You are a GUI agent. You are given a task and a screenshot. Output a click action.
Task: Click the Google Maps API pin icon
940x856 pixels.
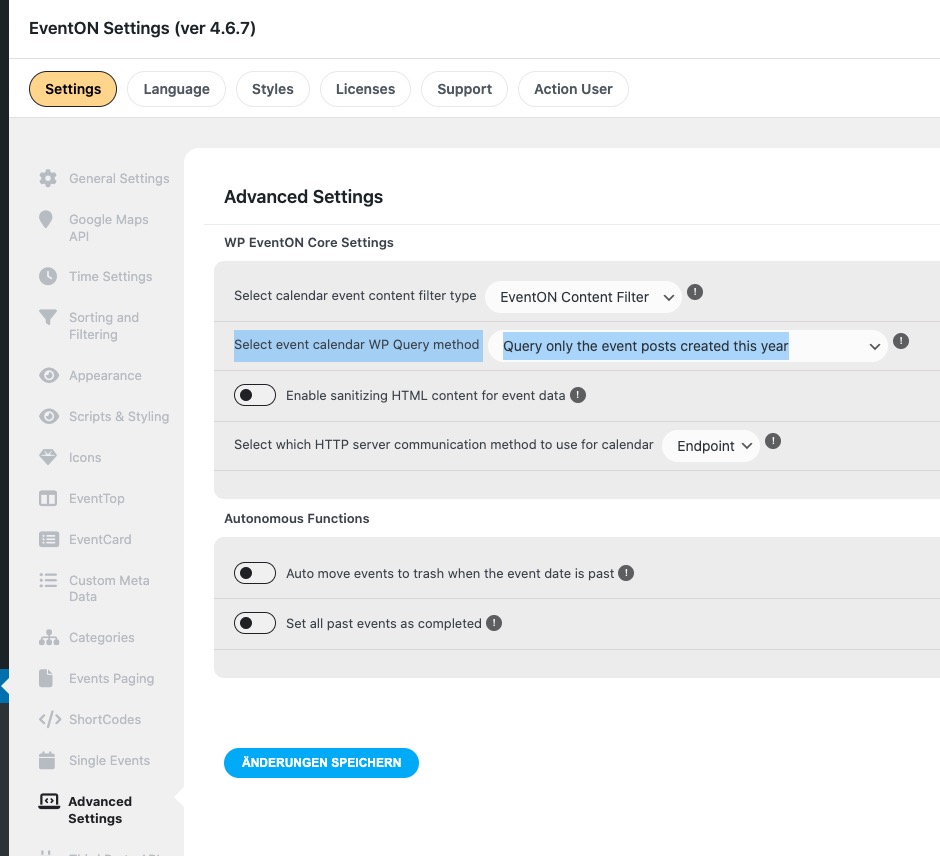point(46,219)
